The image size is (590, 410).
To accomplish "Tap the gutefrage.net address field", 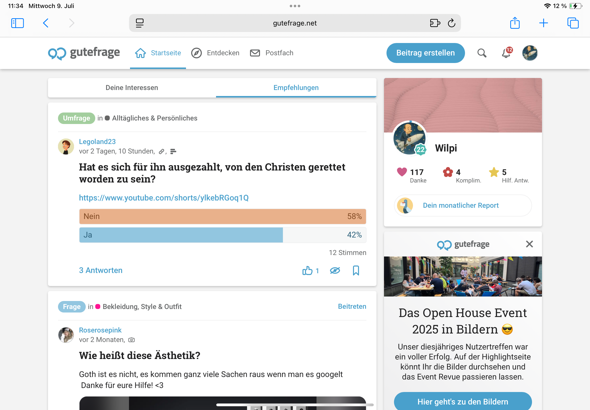I will pyautogui.click(x=295, y=23).
